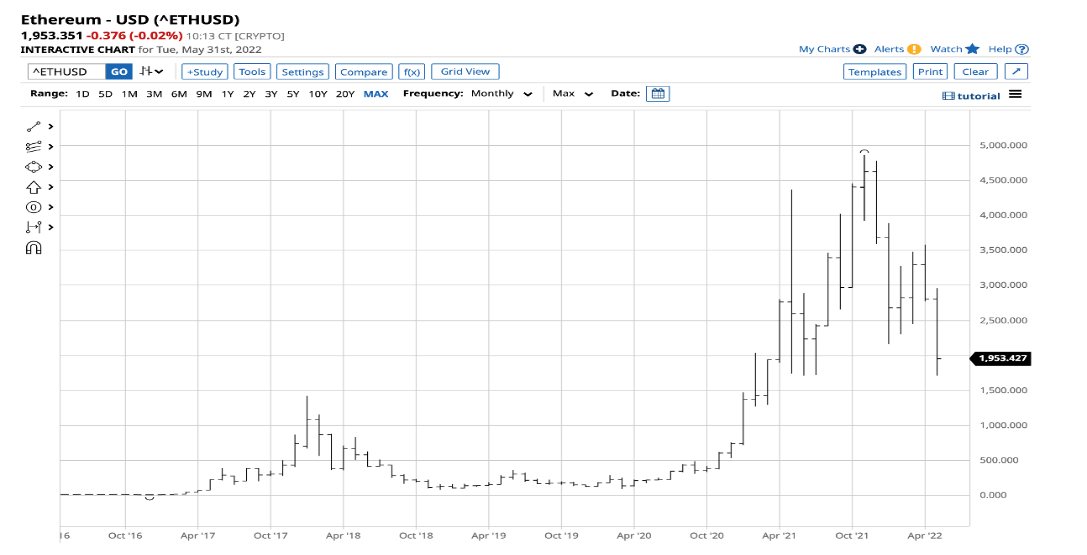Expand the shapes tool submenu arrow

51,167
